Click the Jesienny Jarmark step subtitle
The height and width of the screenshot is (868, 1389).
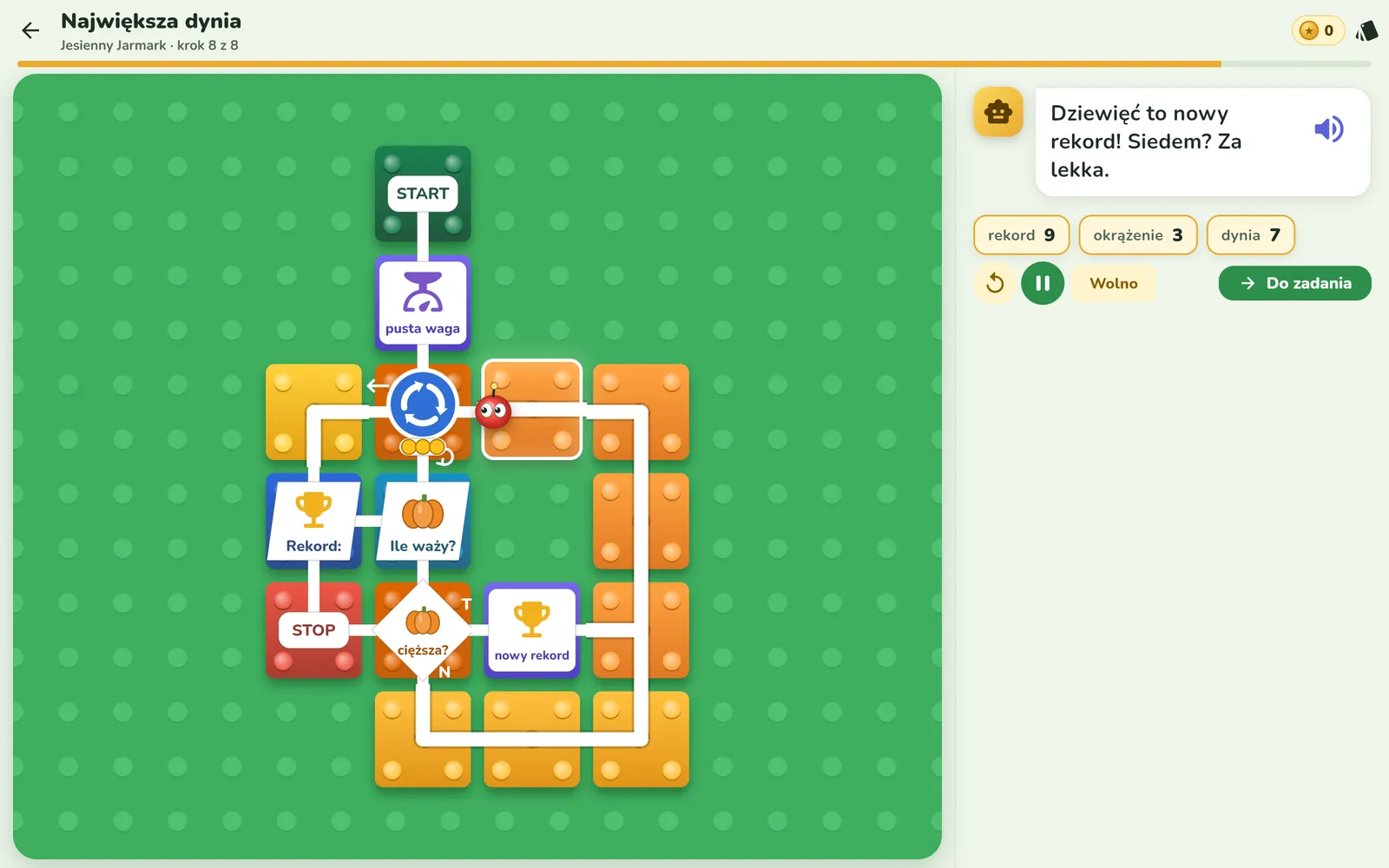tap(149, 45)
